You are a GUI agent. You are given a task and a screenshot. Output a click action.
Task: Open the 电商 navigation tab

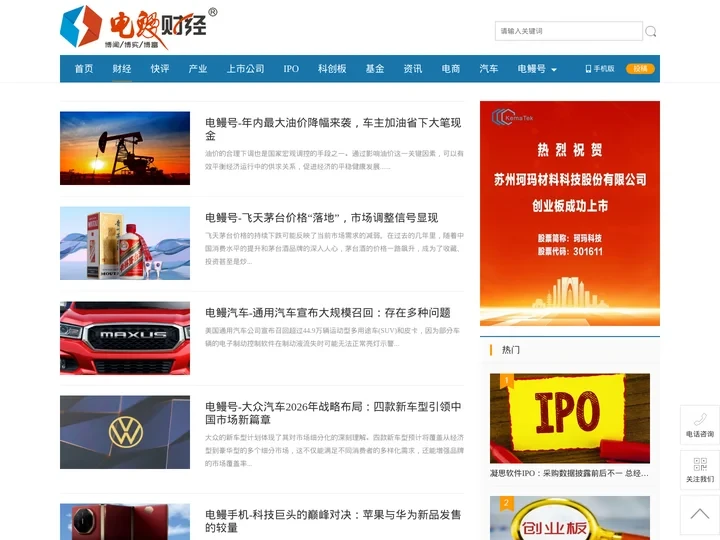pyautogui.click(x=451, y=69)
